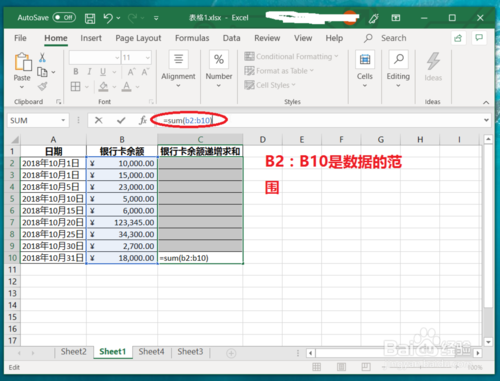Viewport: 500px width, 381px height.
Task: Click the Save icon in title bar
Action: coord(90,18)
